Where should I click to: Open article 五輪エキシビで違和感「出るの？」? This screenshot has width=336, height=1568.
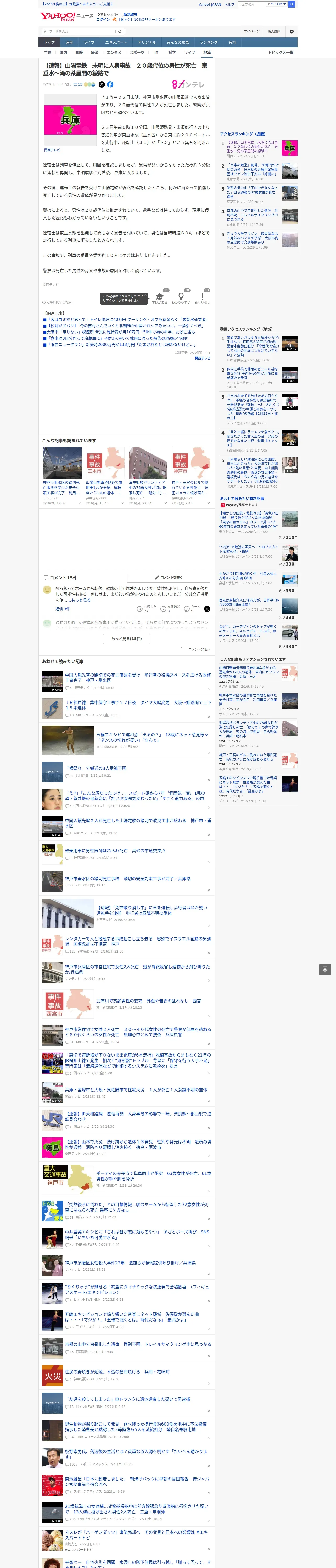point(153,737)
